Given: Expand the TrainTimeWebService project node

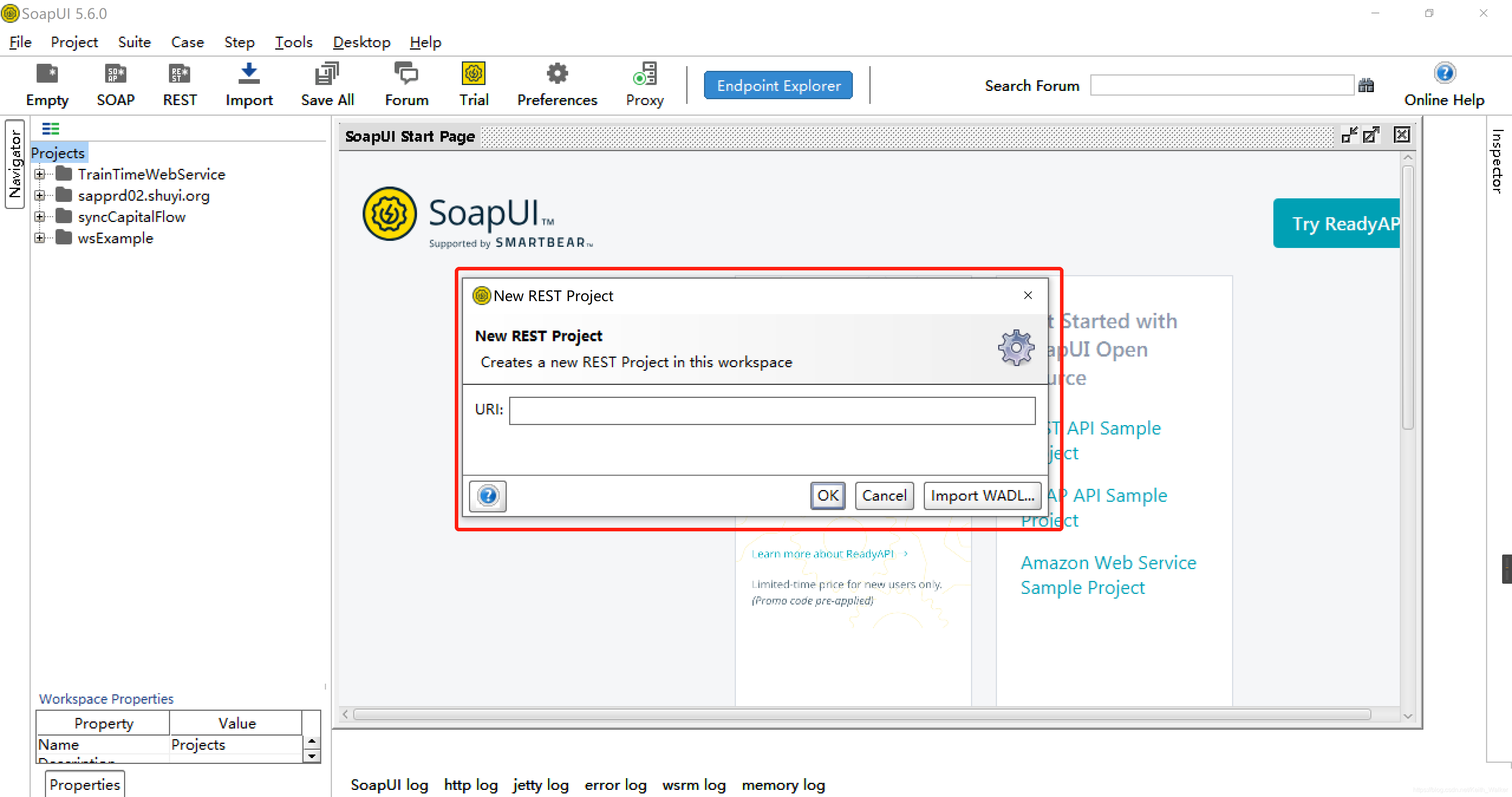Looking at the screenshot, I should coord(39,174).
